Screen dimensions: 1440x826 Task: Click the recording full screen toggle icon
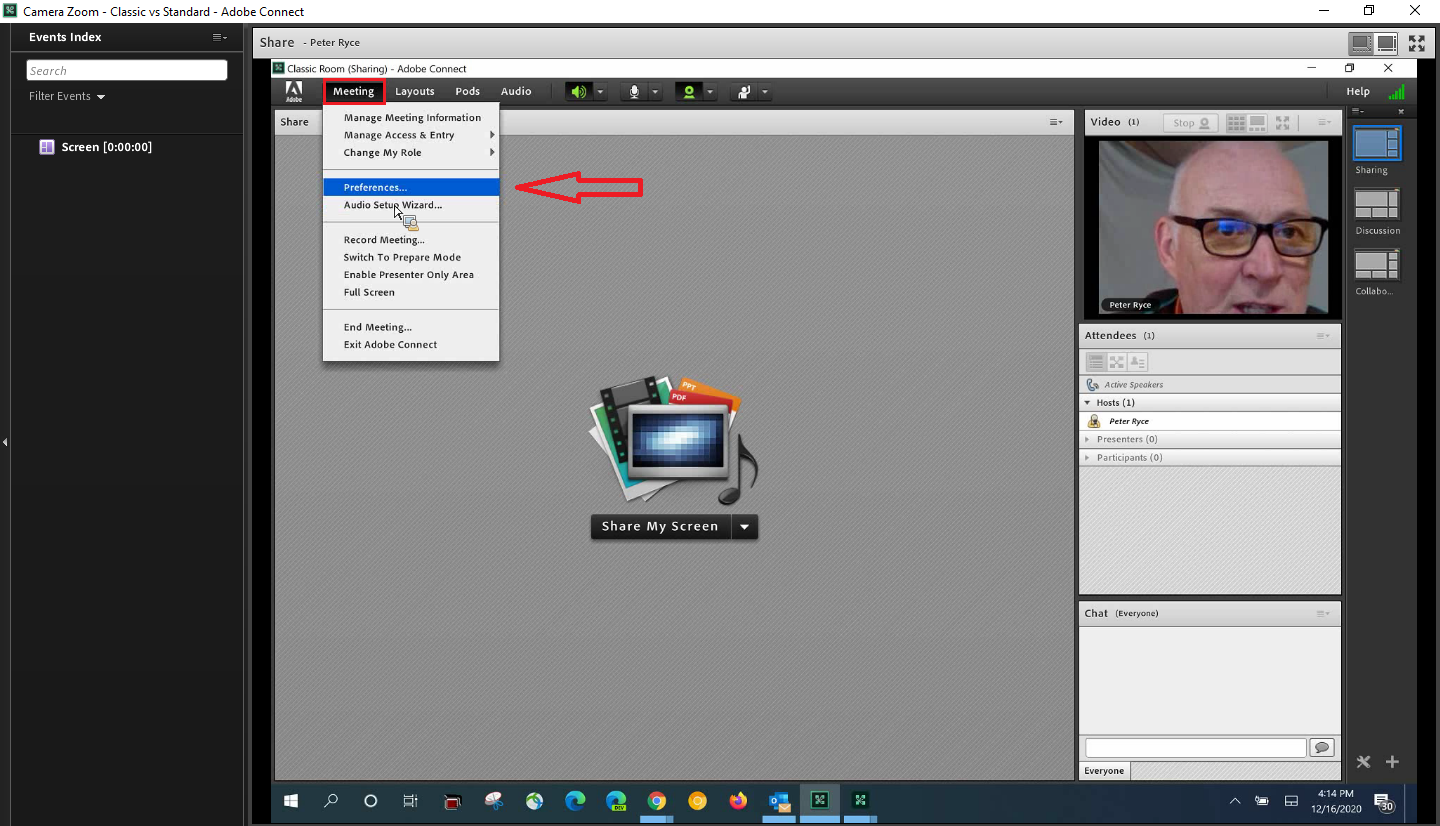(1417, 43)
